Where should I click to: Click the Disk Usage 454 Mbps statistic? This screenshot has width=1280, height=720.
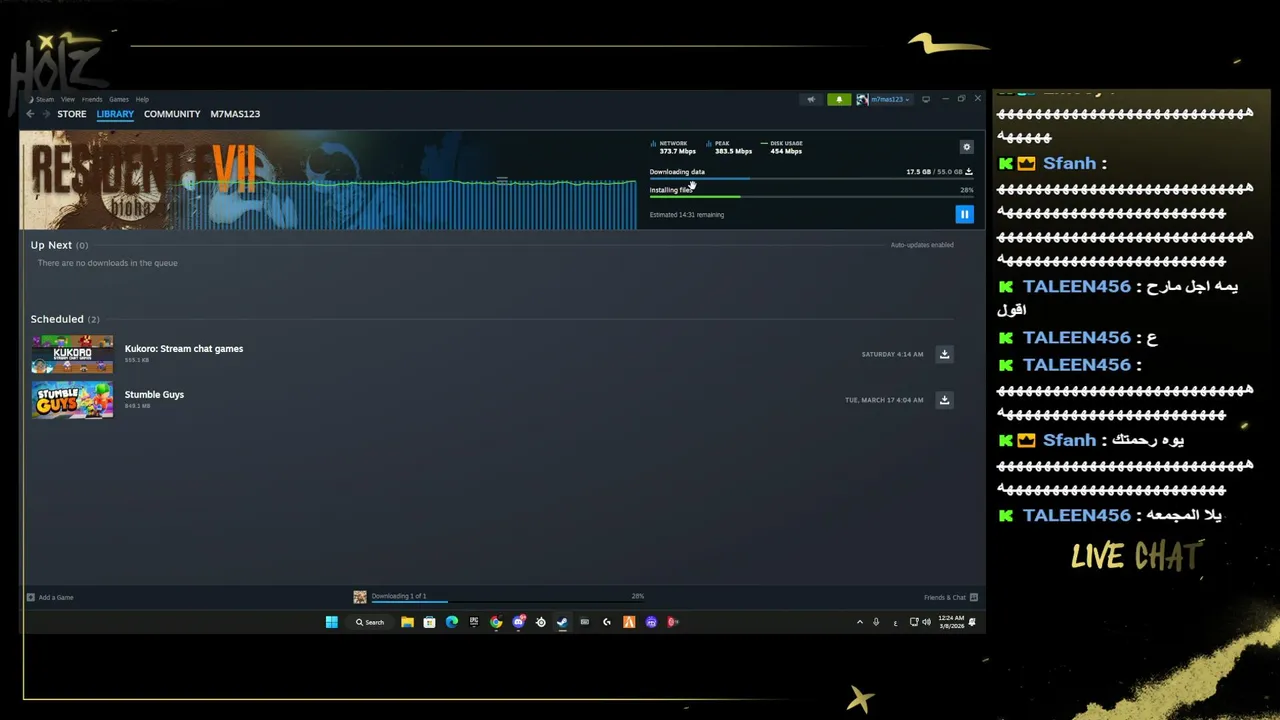point(782,147)
